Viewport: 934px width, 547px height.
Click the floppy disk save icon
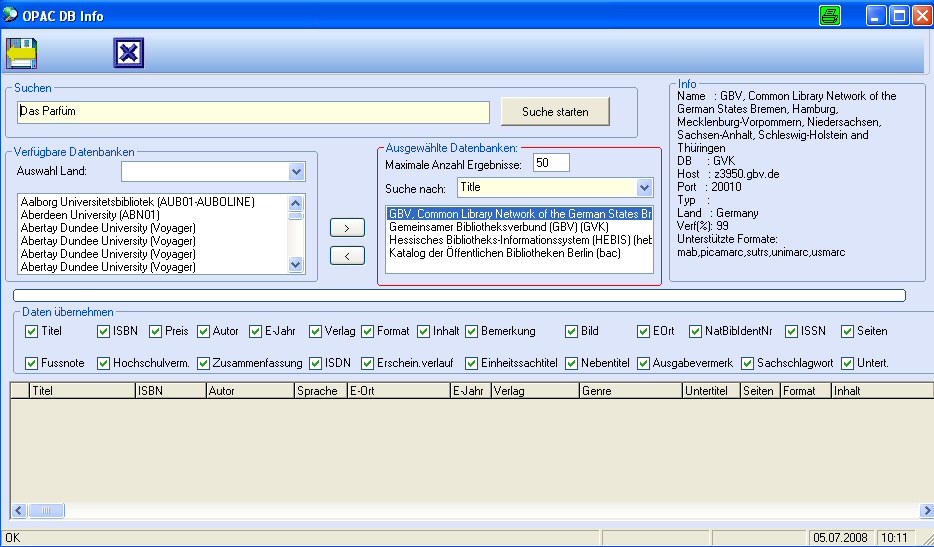[x=21, y=53]
